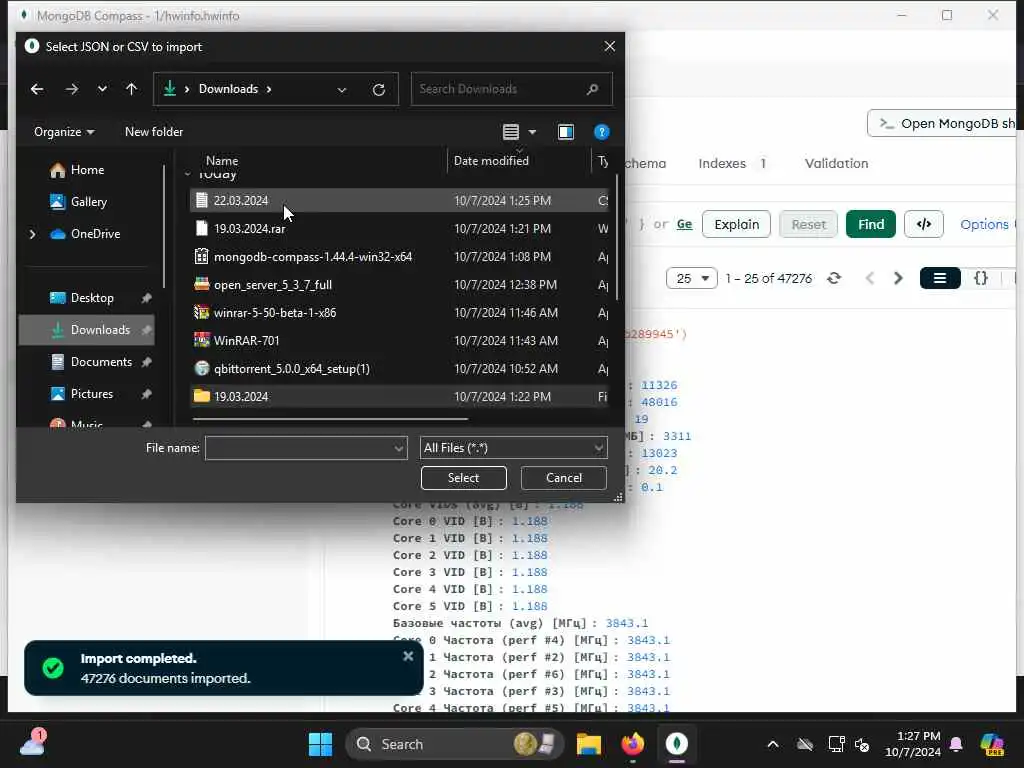
Task: Expand the query Options
Action: click(984, 225)
